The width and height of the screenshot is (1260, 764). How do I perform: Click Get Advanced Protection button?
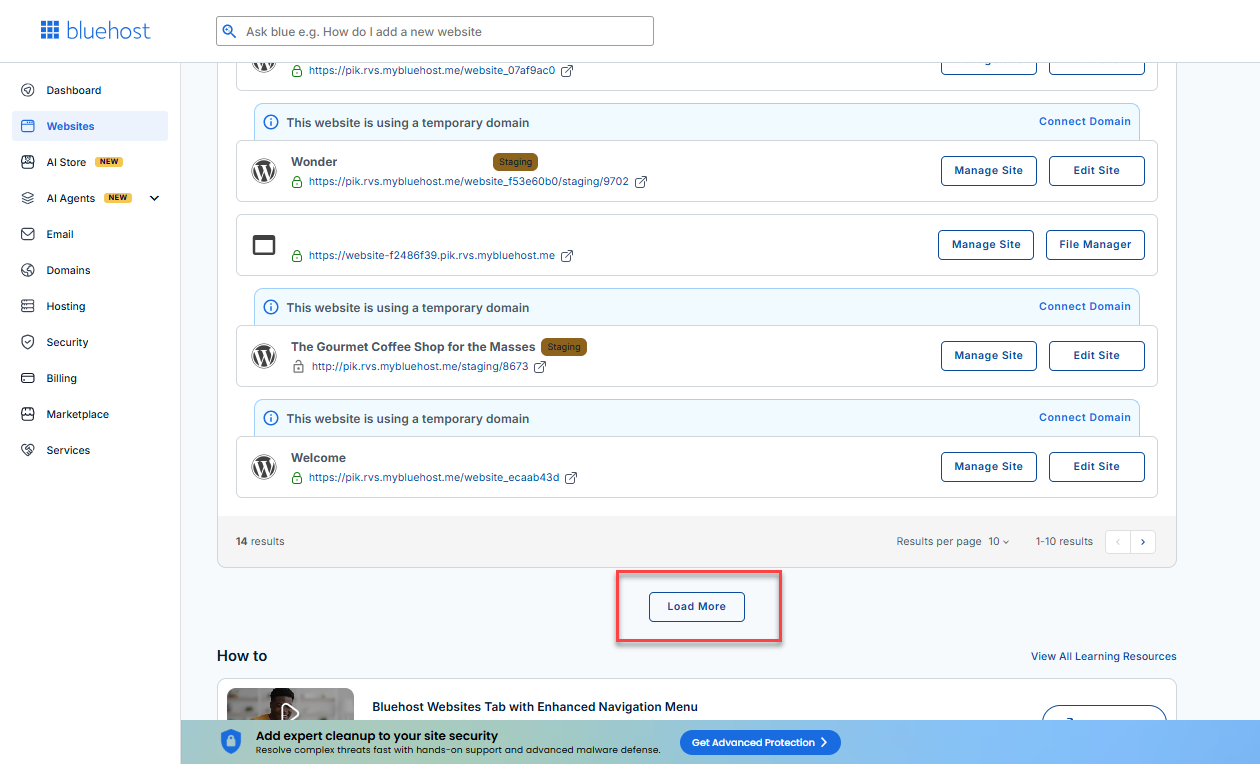(760, 742)
